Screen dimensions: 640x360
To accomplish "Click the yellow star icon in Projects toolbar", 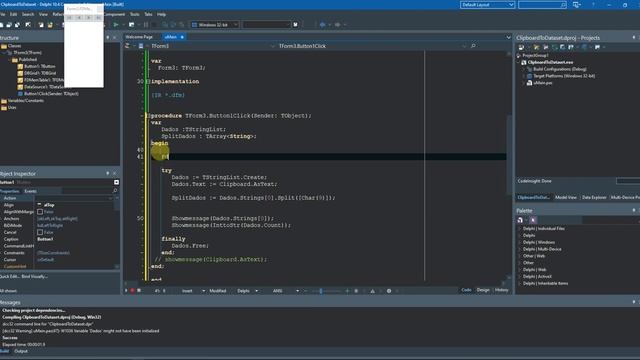I will point(536,47).
